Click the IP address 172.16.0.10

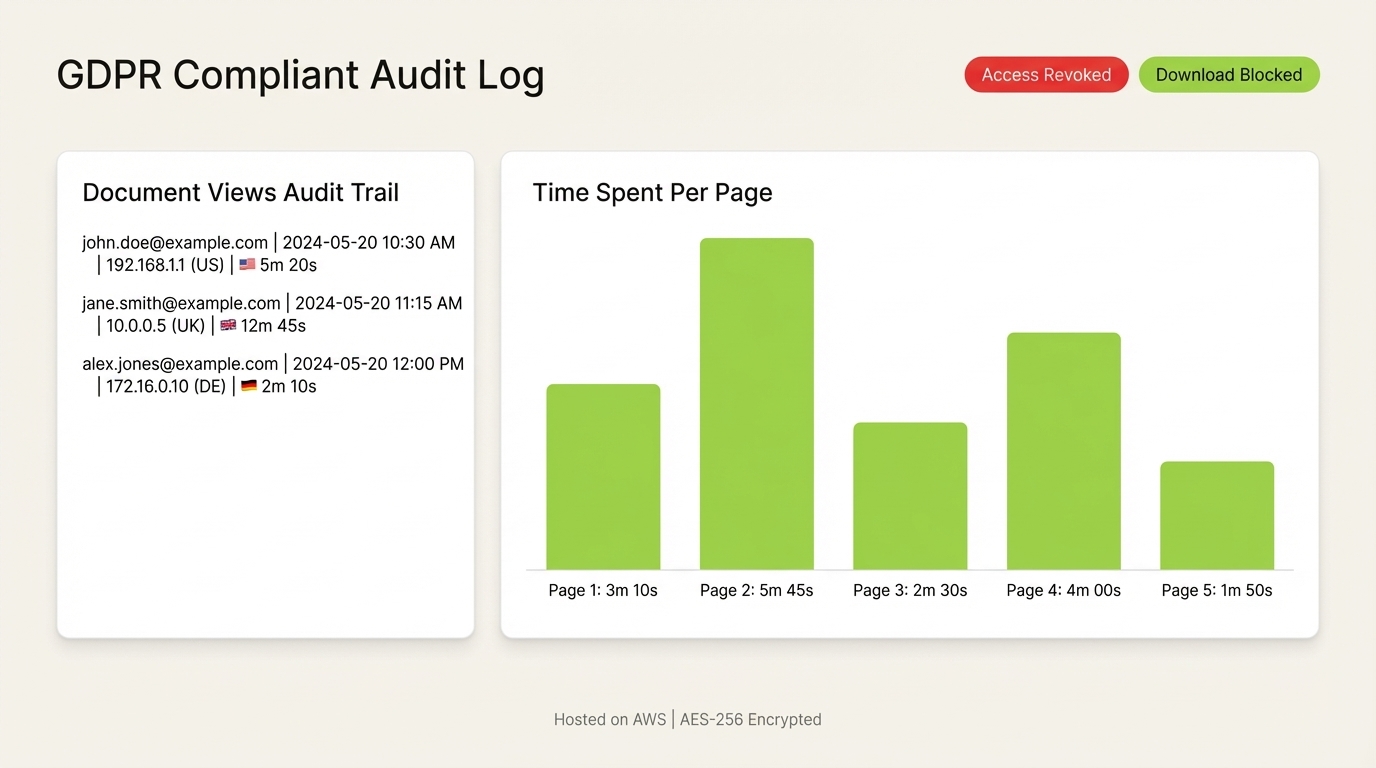coord(146,386)
